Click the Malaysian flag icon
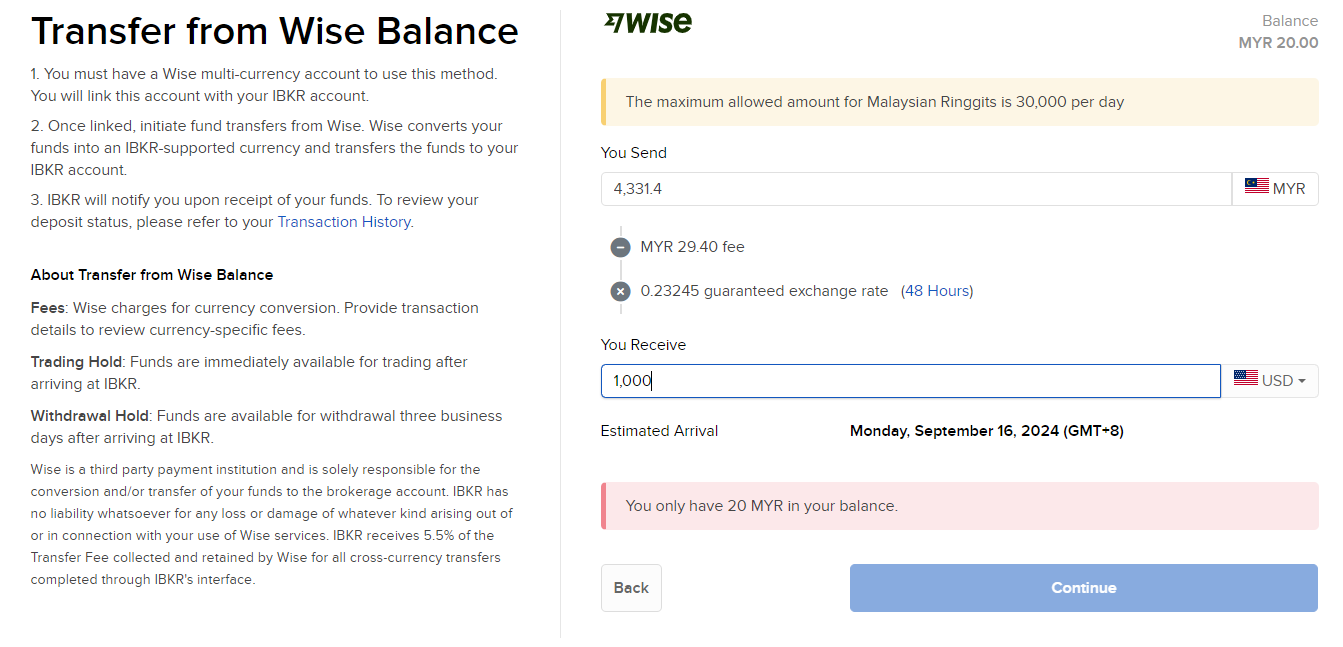The width and height of the screenshot is (1343, 647). pyautogui.click(x=1256, y=186)
